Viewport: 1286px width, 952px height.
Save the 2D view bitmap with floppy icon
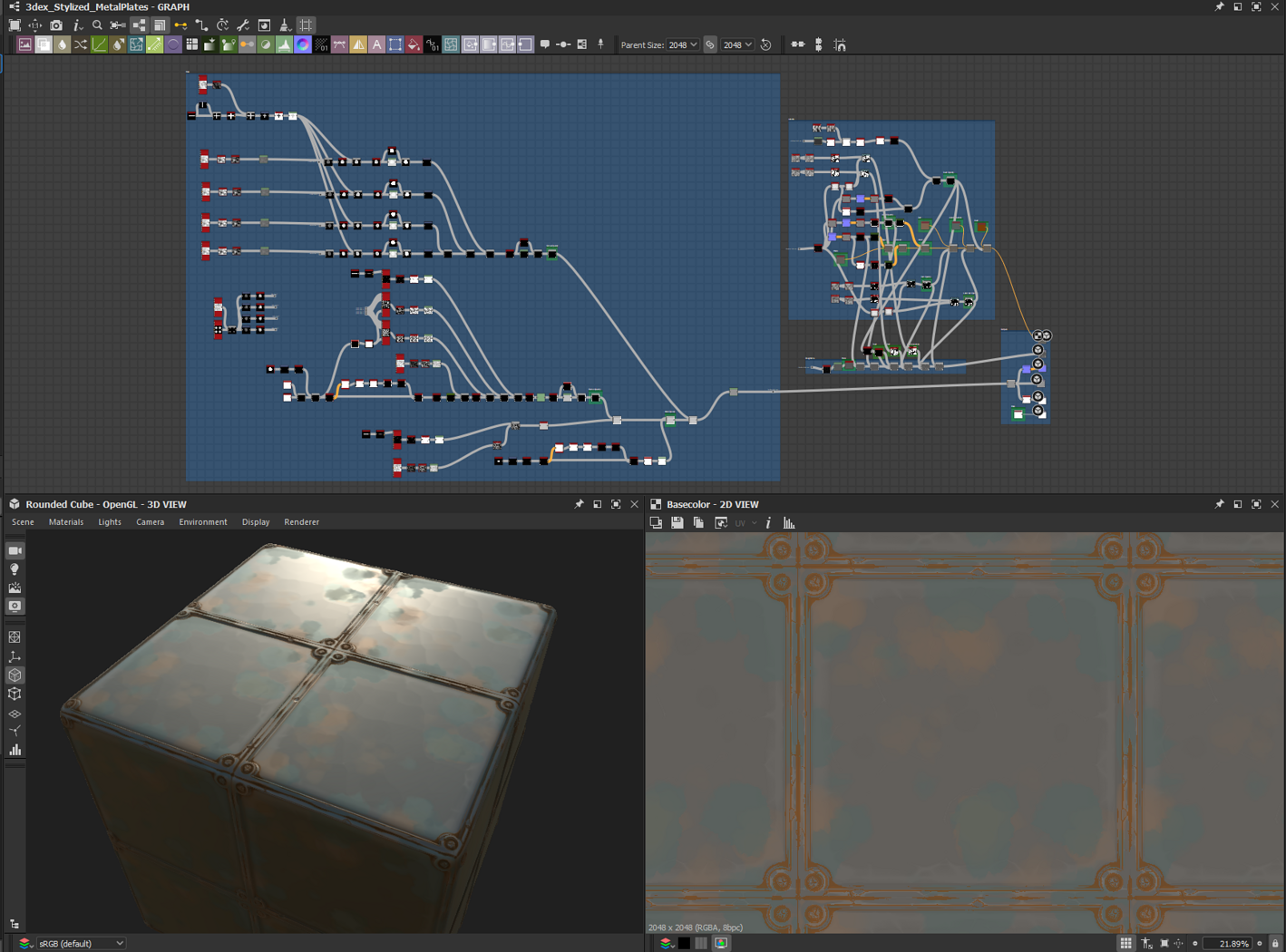pyautogui.click(x=677, y=523)
